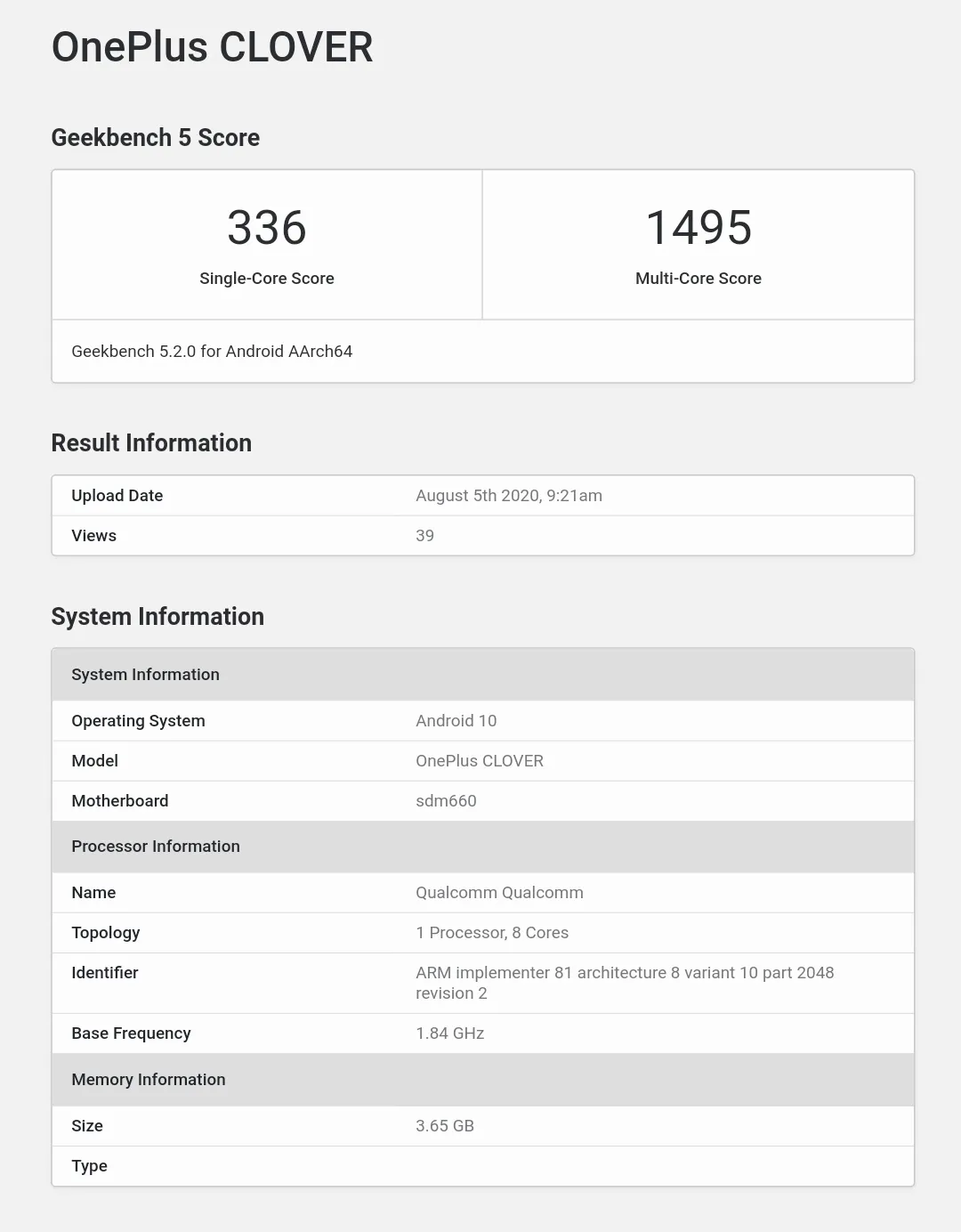Click the Processor Information table header
The image size is (961, 1232).
point(483,847)
